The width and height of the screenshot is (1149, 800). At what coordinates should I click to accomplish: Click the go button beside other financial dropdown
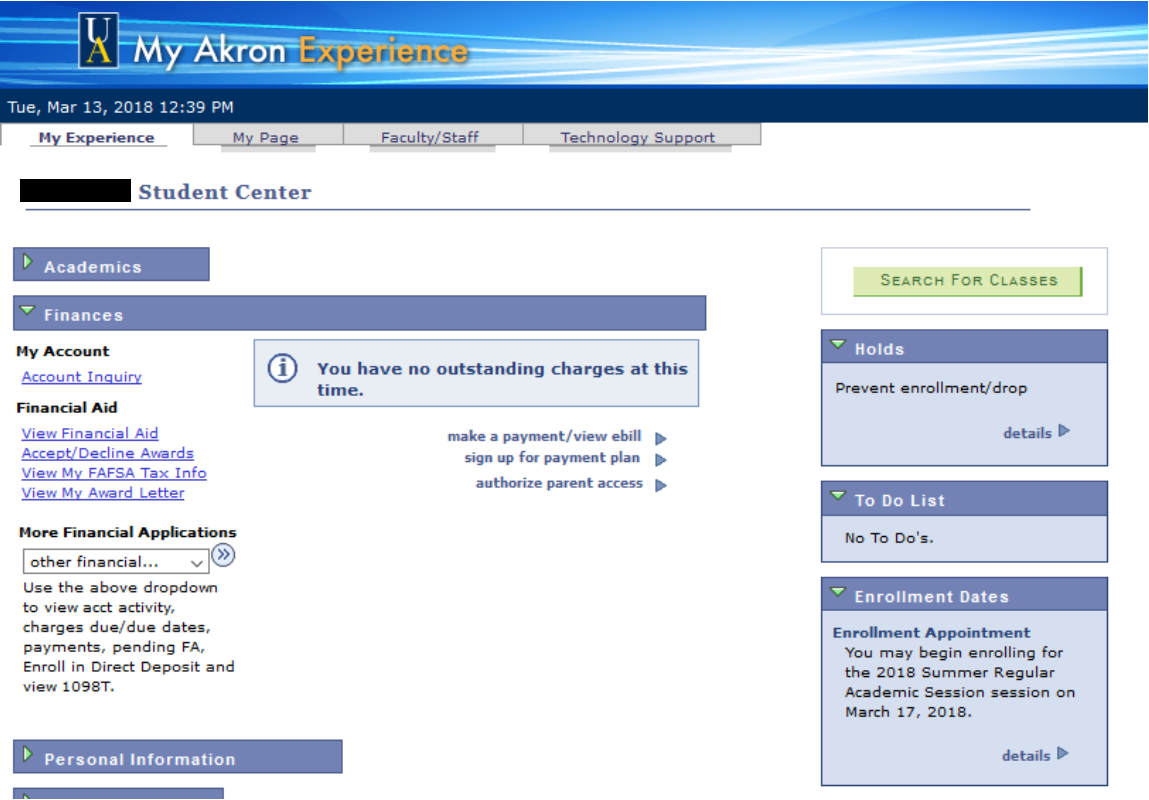223,555
